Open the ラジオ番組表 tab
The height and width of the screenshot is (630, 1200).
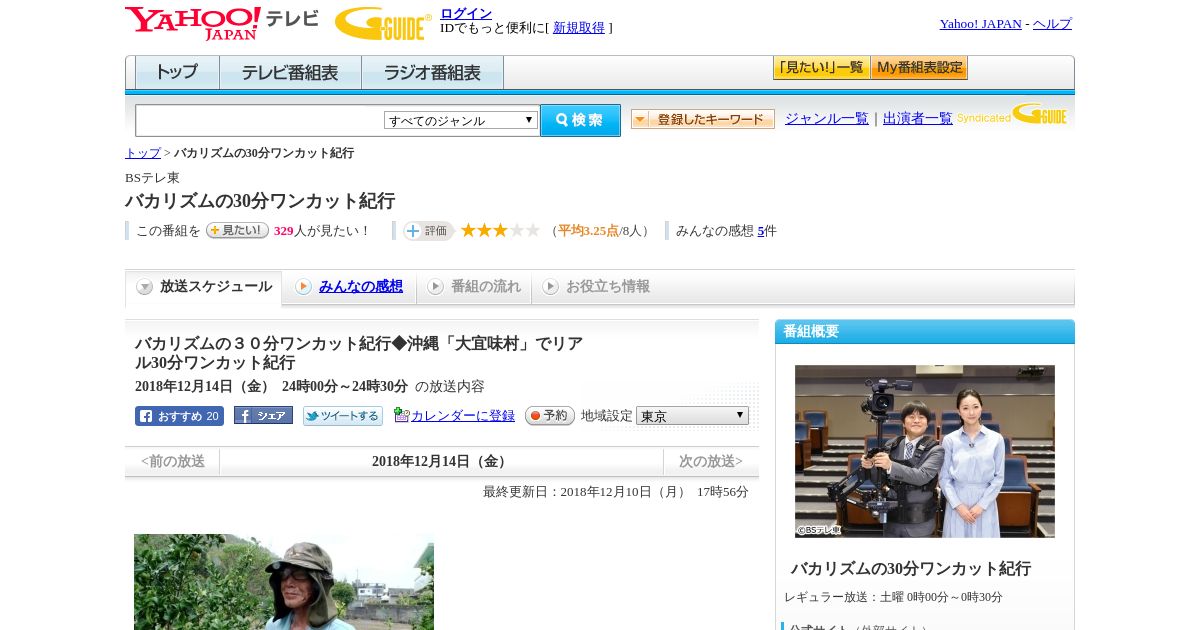click(x=432, y=73)
